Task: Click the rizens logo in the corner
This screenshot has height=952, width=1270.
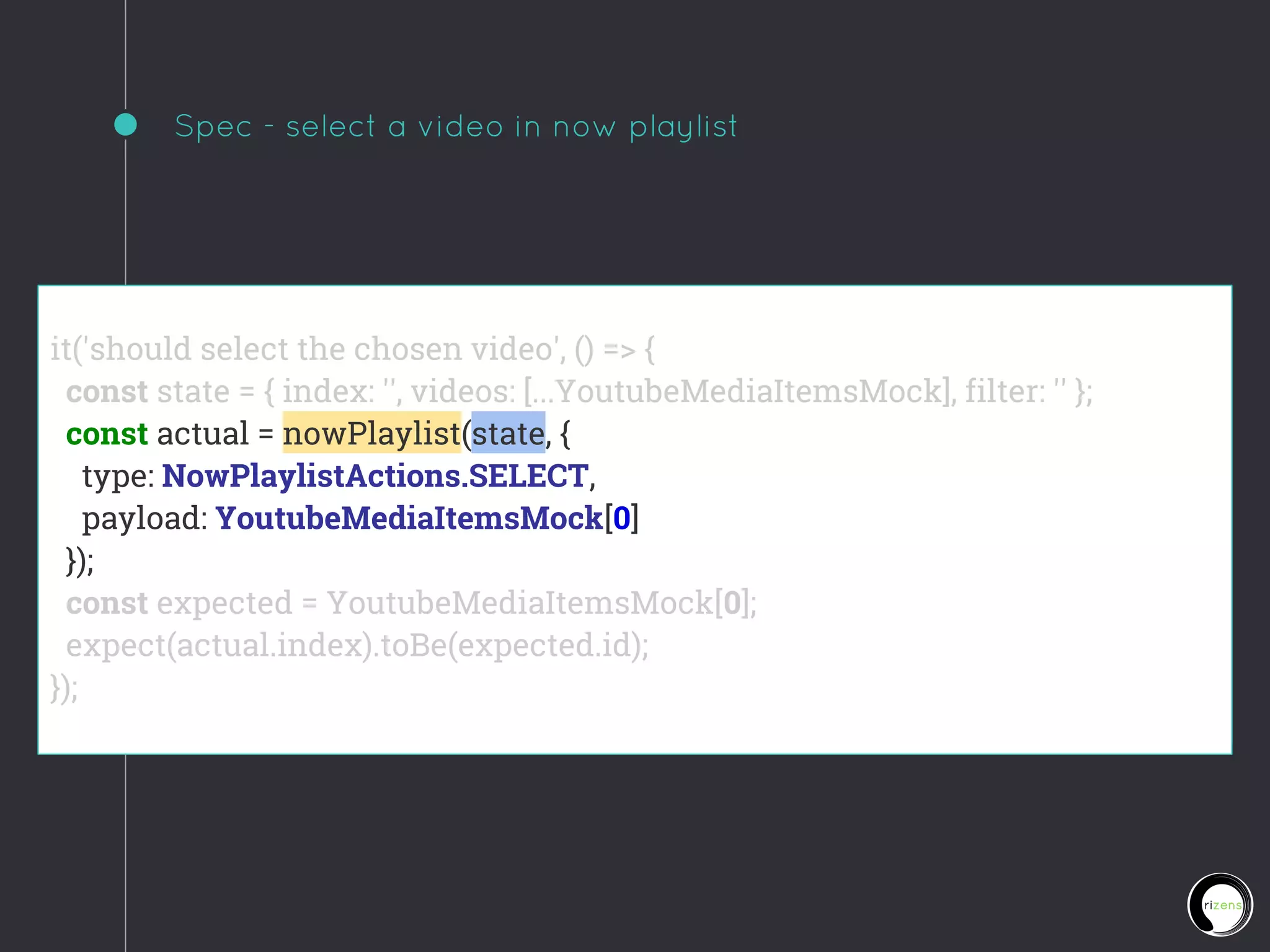Action: click(1220, 904)
